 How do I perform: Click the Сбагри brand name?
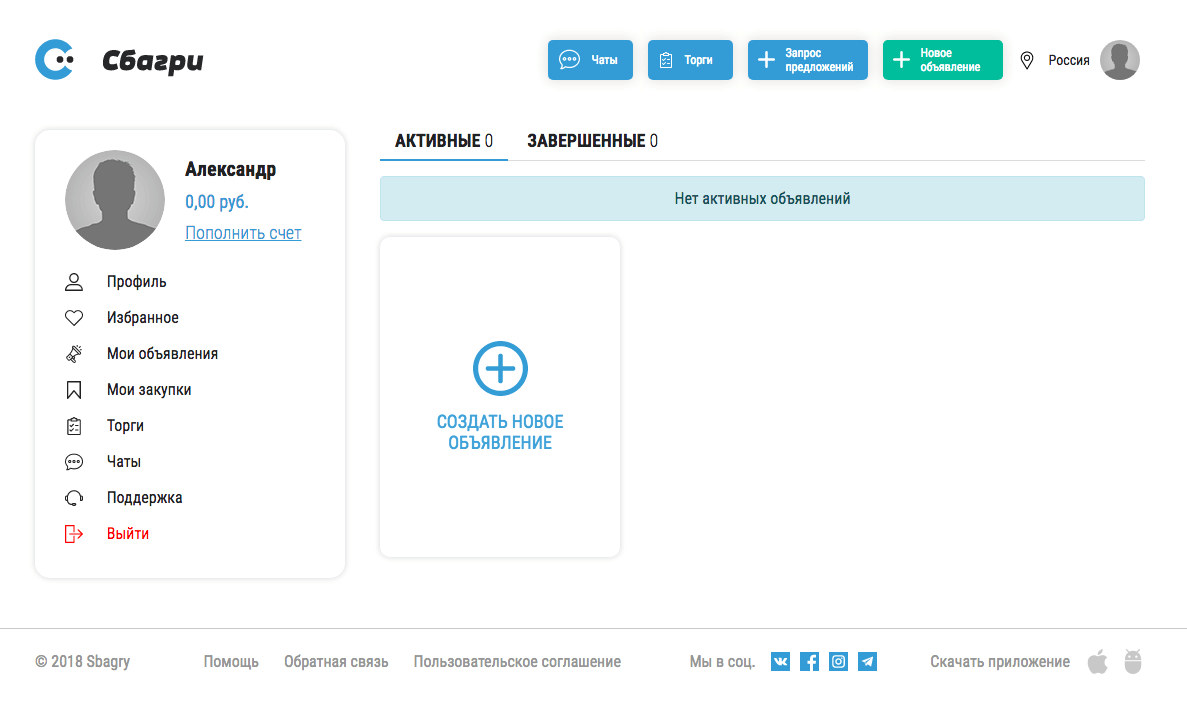tap(153, 61)
